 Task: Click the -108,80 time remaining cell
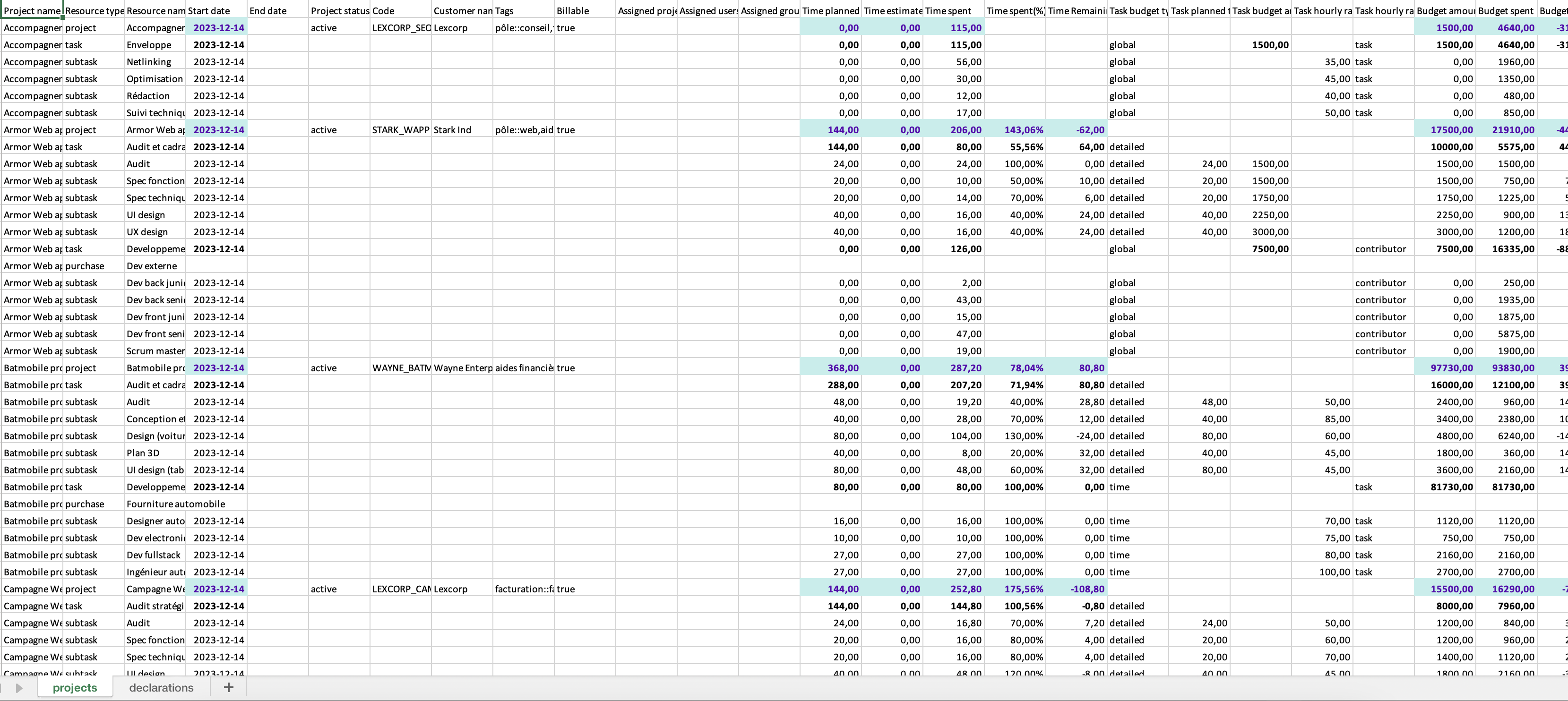(x=1076, y=589)
